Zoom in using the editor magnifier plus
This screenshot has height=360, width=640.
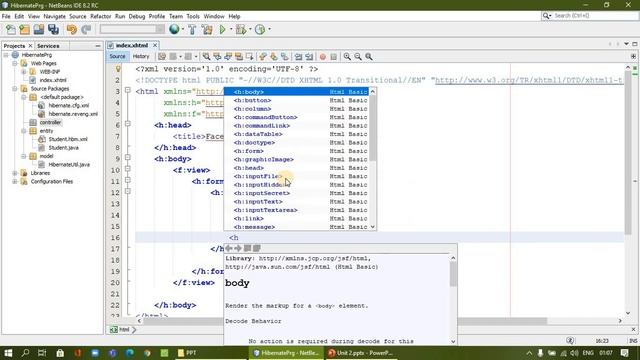click(x=347, y=57)
